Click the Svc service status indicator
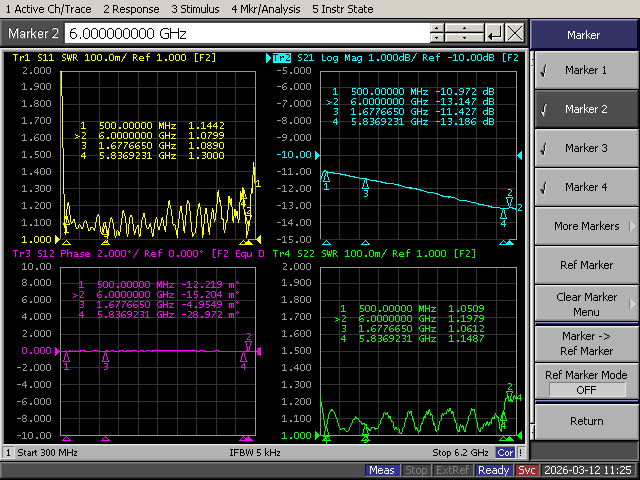Image resolution: width=640 pixels, height=480 pixels. (528, 470)
